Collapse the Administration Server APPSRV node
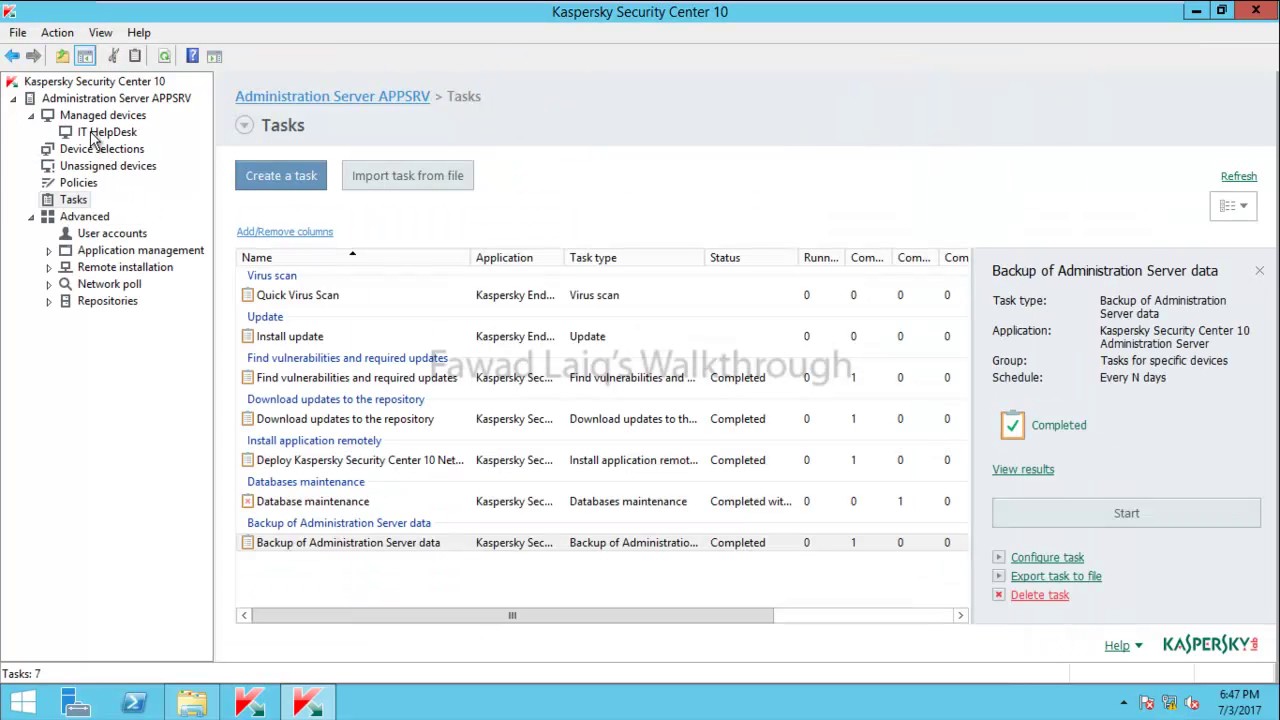Viewport: 1280px width, 720px height. [13, 98]
